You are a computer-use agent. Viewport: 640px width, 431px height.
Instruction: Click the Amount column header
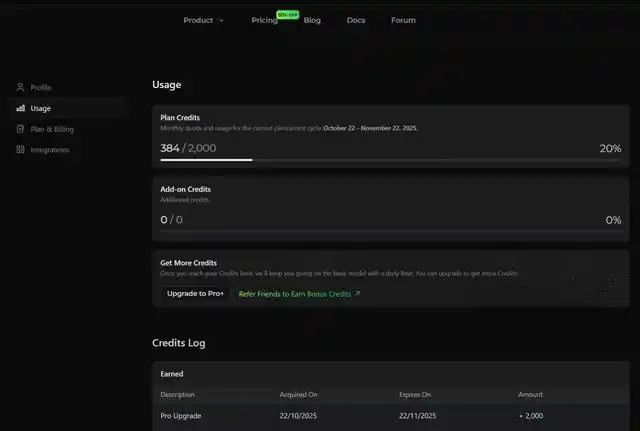pyautogui.click(x=530, y=394)
